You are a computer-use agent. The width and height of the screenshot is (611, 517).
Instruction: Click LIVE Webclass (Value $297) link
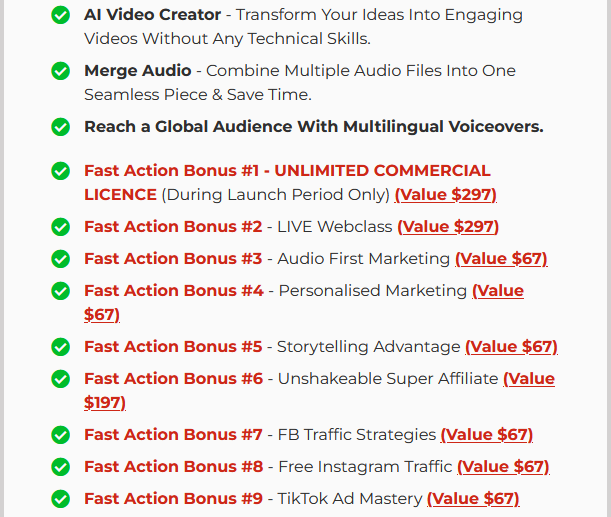tap(447, 227)
